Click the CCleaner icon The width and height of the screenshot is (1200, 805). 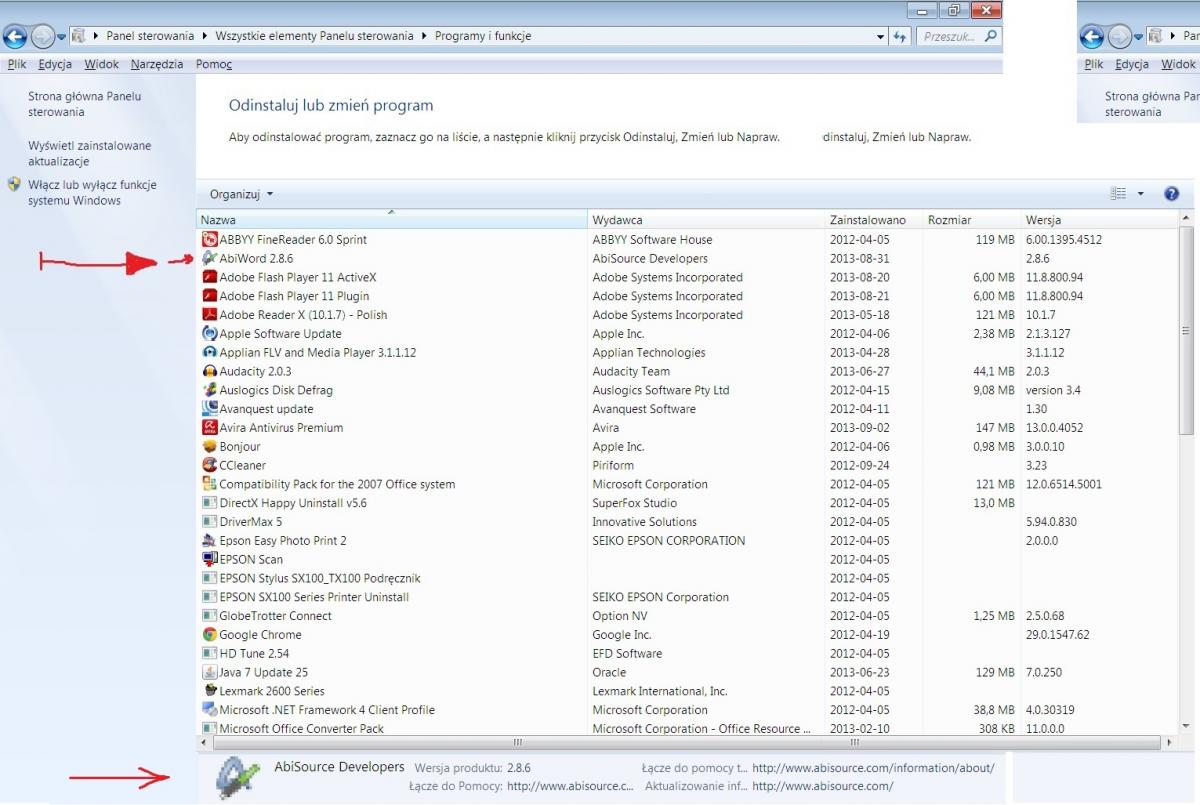(209, 465)
